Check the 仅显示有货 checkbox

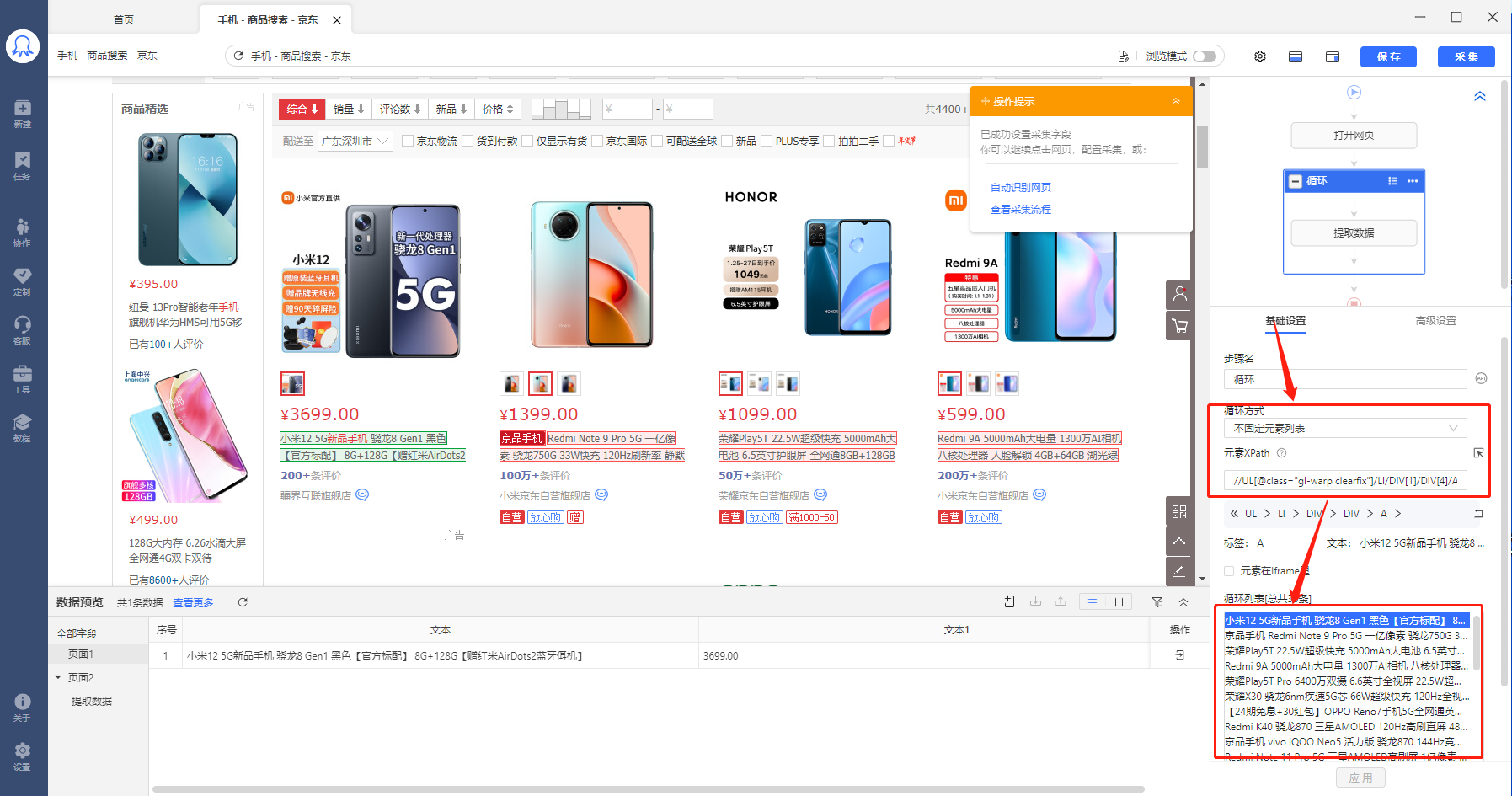528,141
